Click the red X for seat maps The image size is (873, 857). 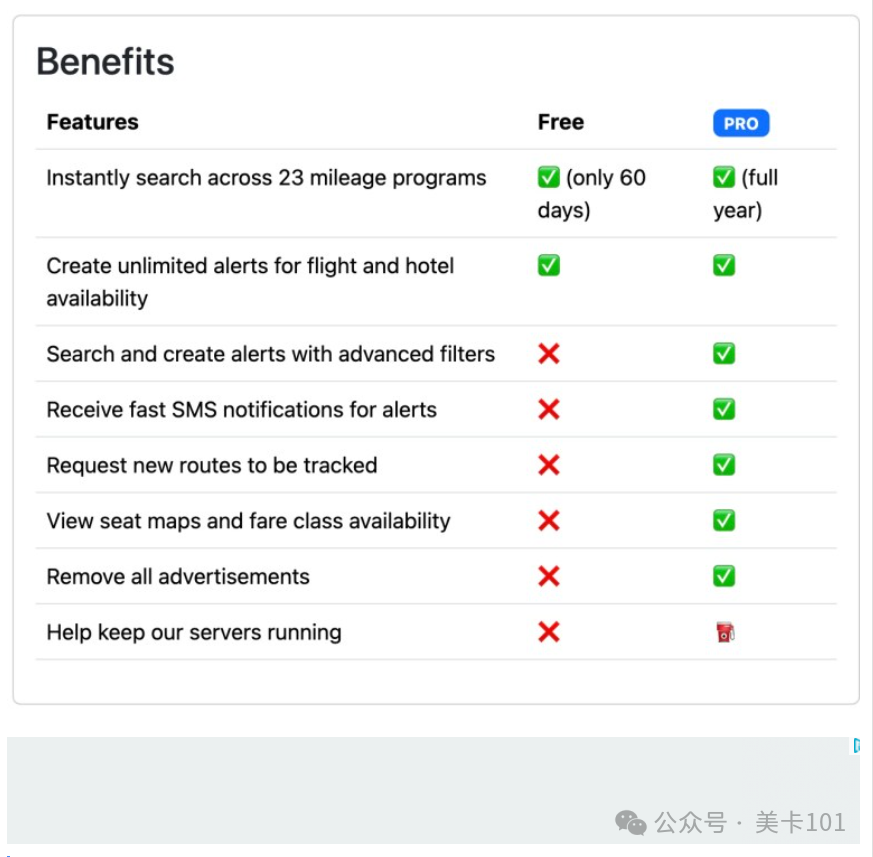(548, 521)
